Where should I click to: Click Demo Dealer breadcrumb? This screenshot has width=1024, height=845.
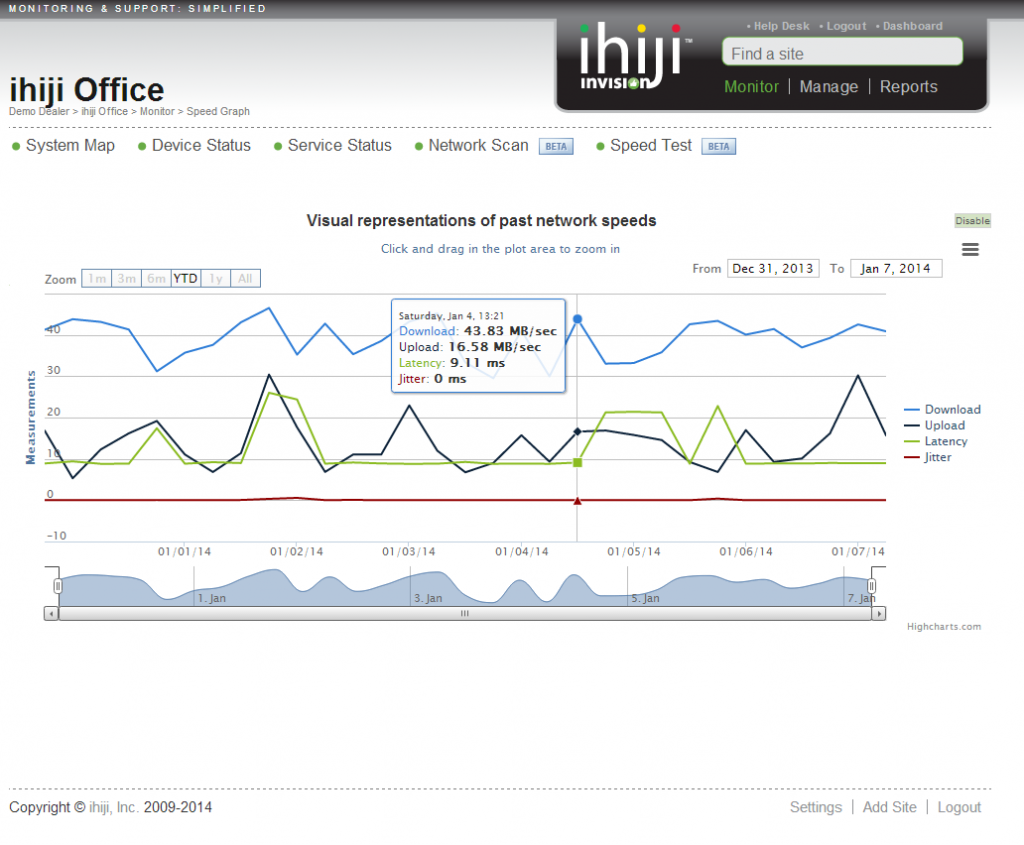pos(39,112)
